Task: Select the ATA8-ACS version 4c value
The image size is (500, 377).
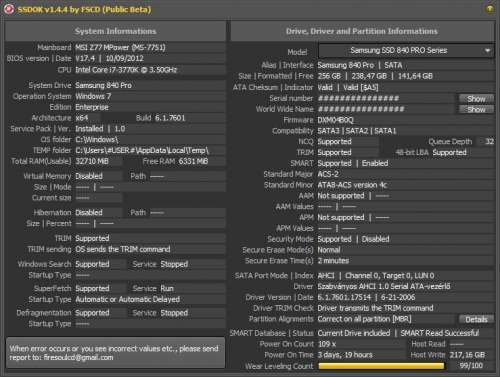Action: coord(352,185)
